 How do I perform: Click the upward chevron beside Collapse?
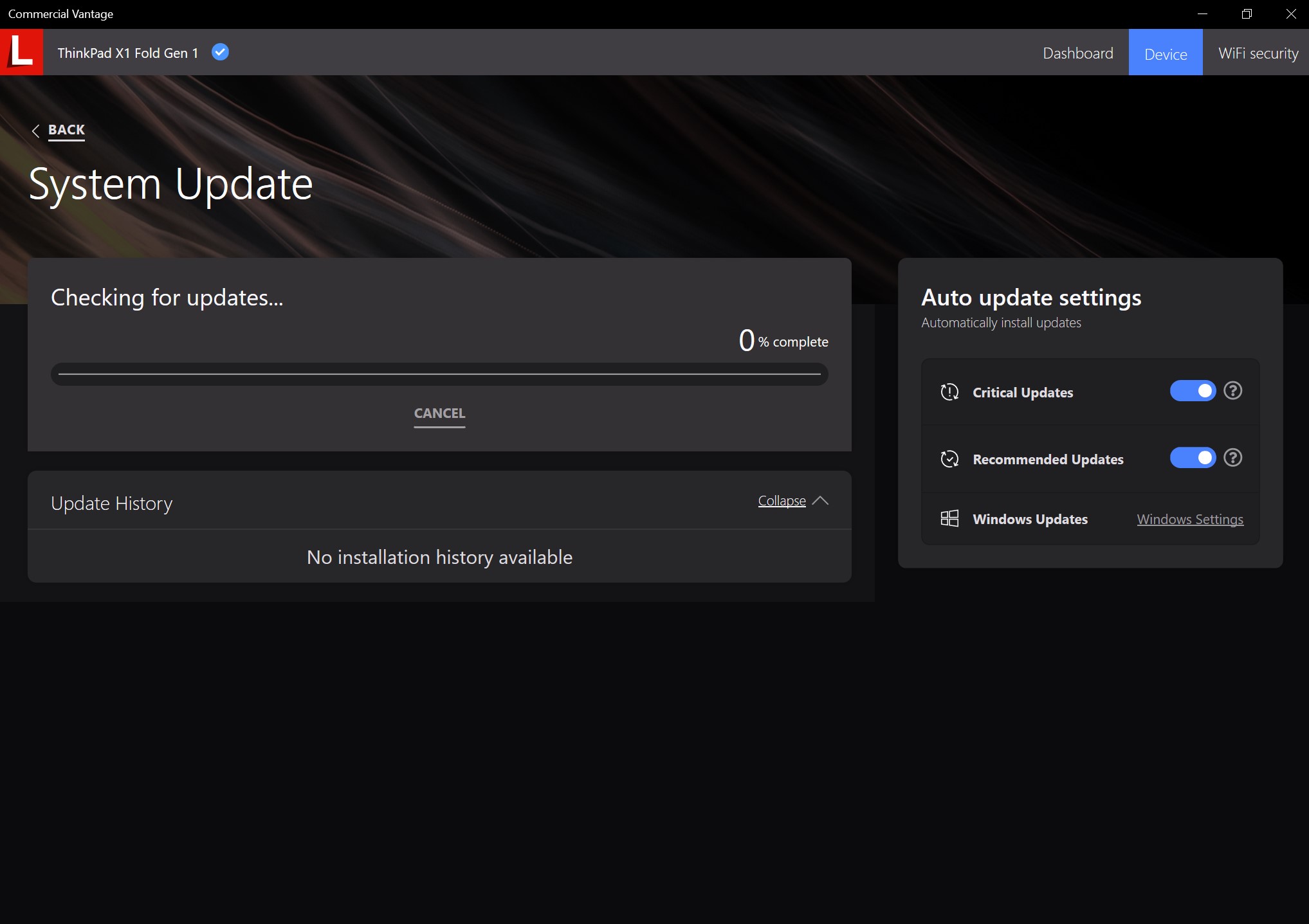pos(820,500)
